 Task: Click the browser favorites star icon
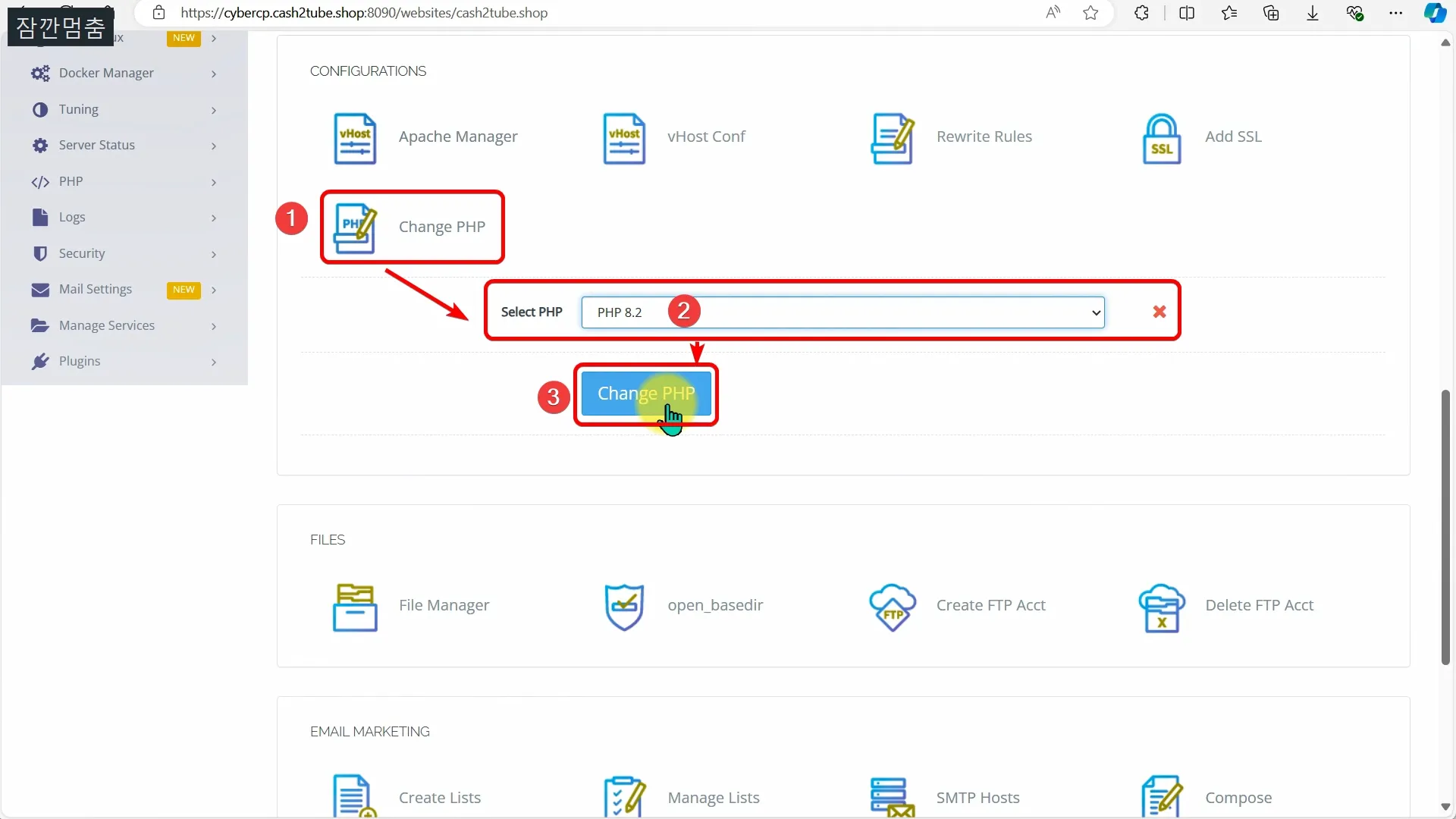click(1090, 13)
